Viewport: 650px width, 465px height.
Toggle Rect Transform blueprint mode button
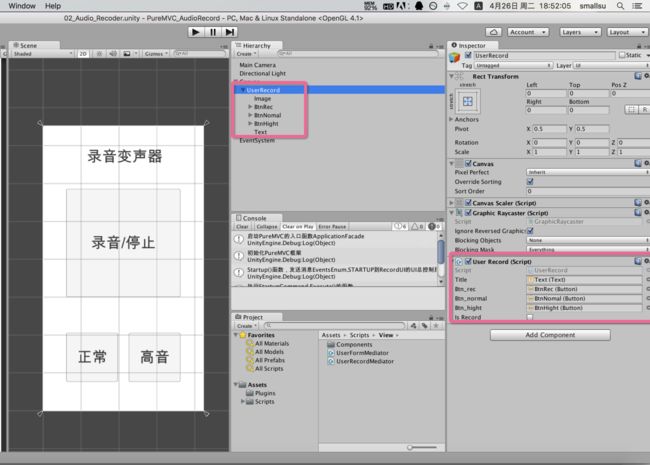(x=631, y=109)
